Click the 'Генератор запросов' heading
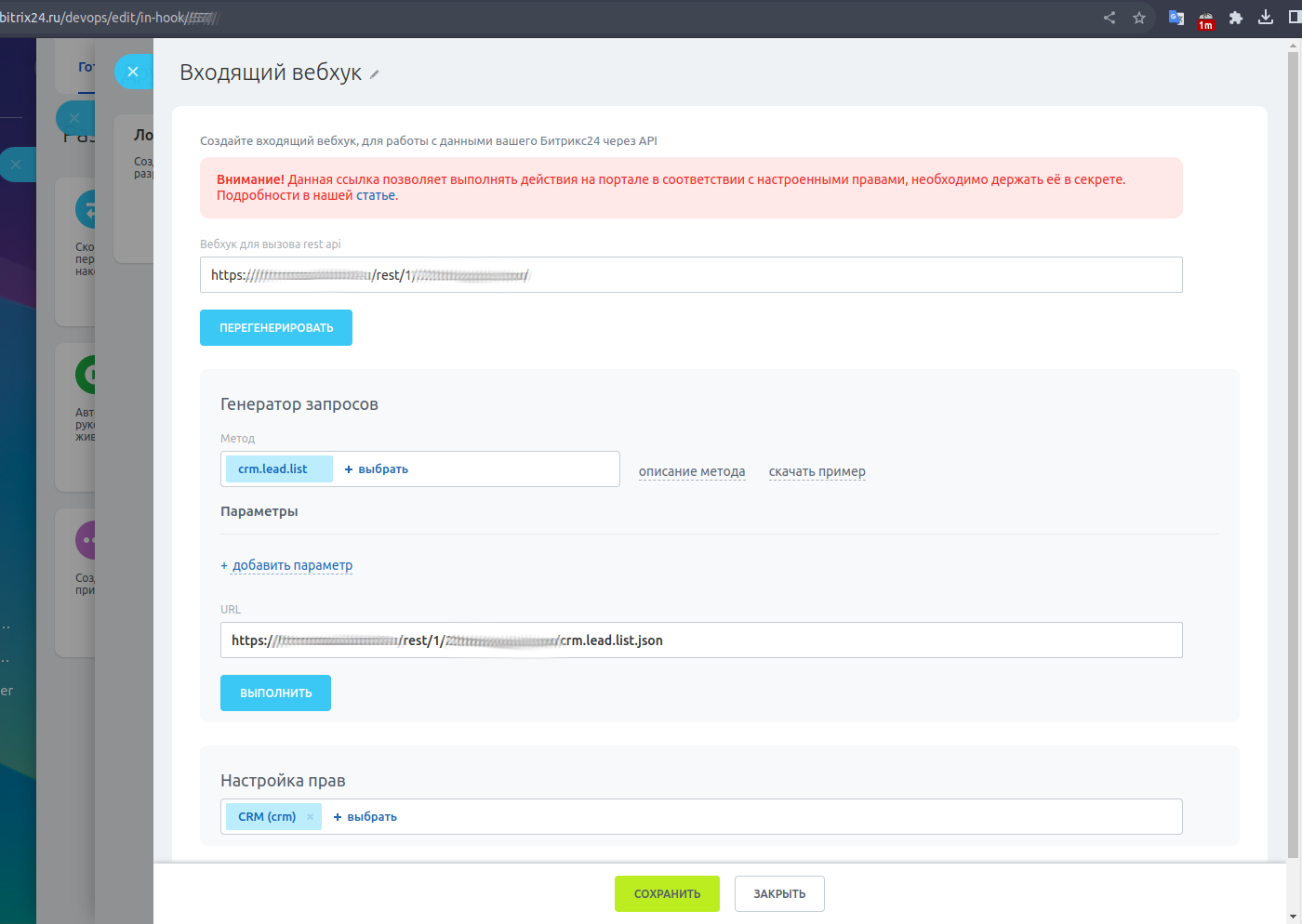The image size is (1302, 924). pos(299,404)
